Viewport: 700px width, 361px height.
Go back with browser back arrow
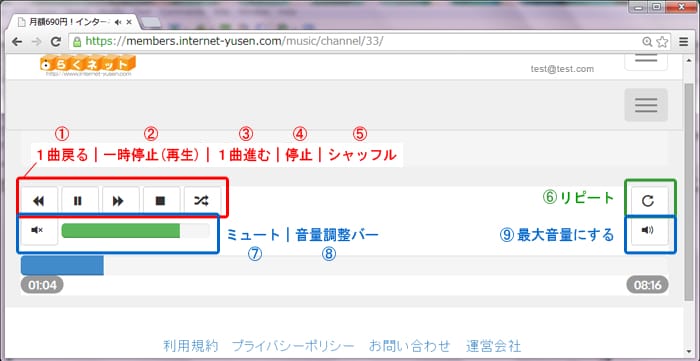tap(17, 42)
